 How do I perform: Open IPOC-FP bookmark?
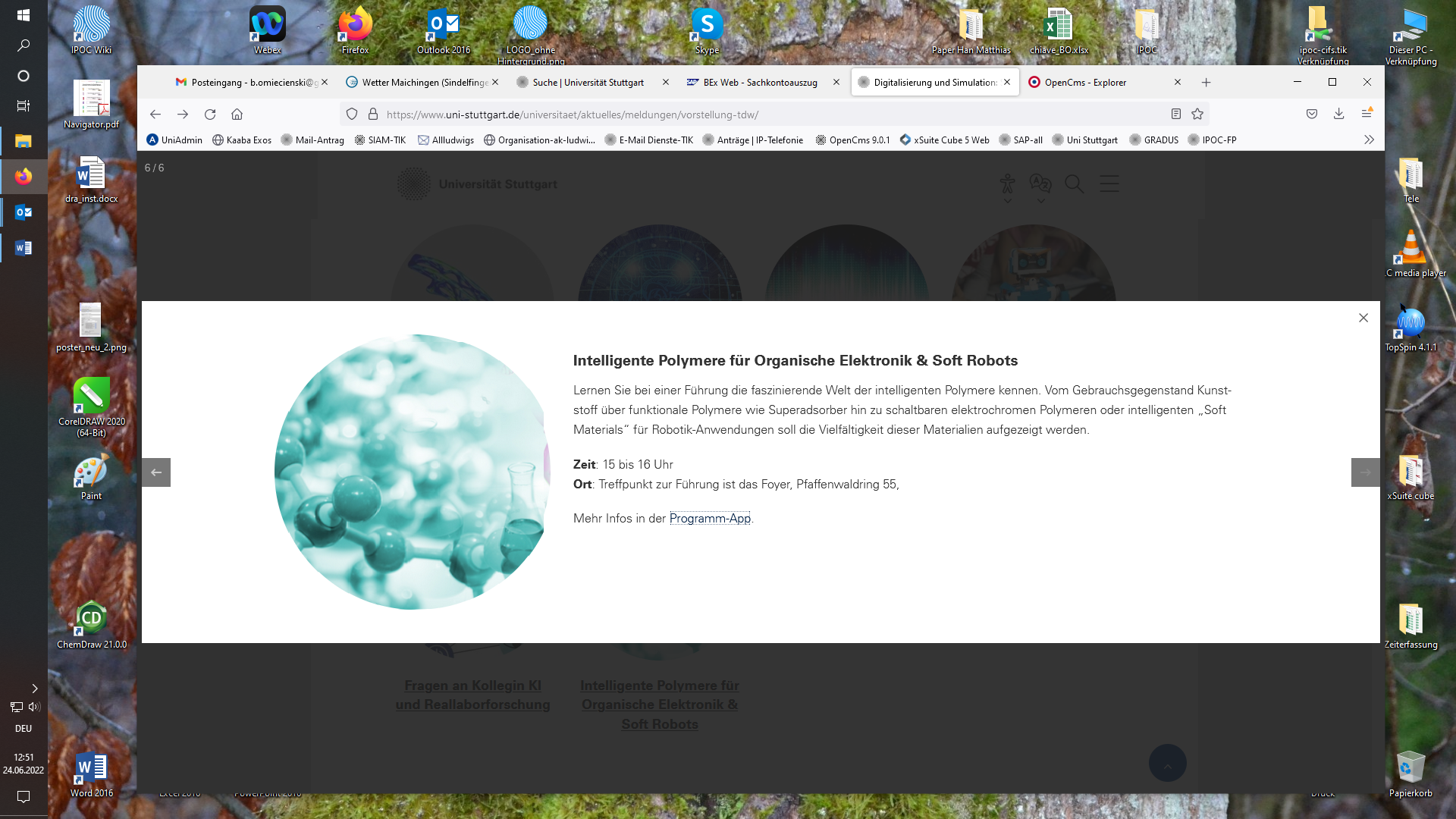click(x=1213, y=140)
